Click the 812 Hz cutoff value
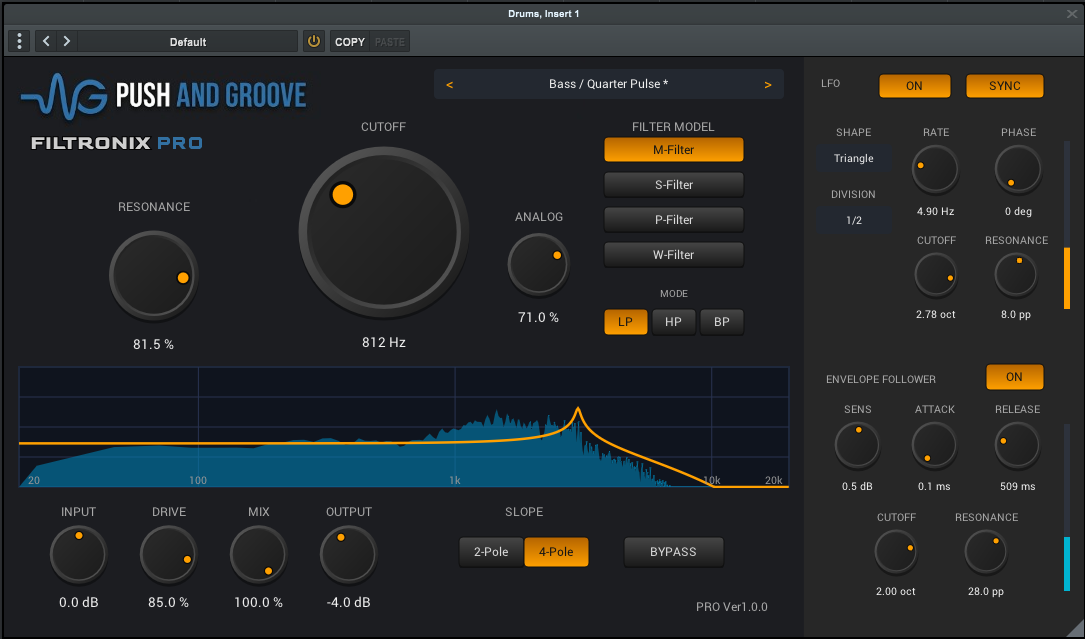 (383, 343)
